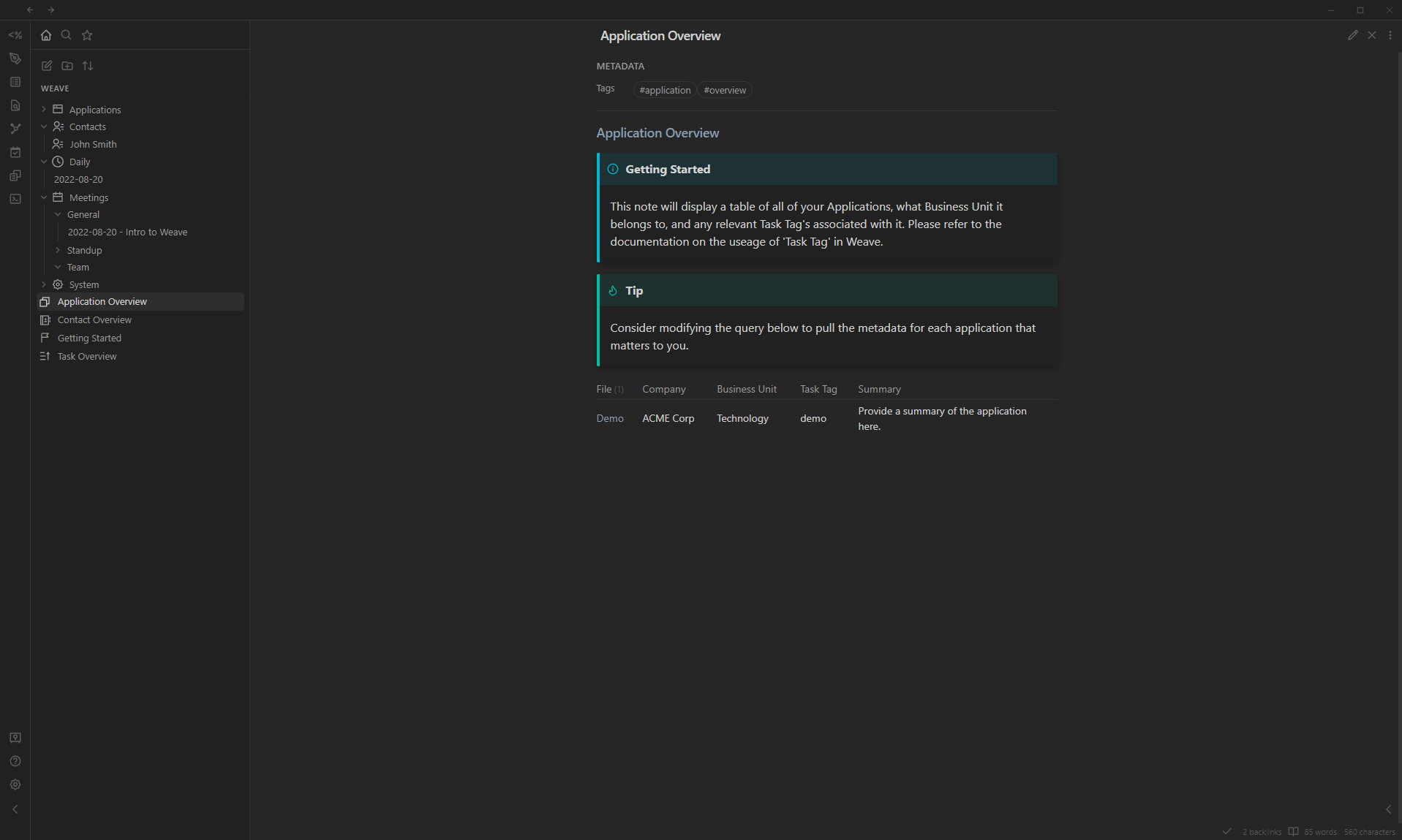Select Application Overview in file tree
Image resolution: width=1402 pixels, height=840 pixels.
(140, 301)
